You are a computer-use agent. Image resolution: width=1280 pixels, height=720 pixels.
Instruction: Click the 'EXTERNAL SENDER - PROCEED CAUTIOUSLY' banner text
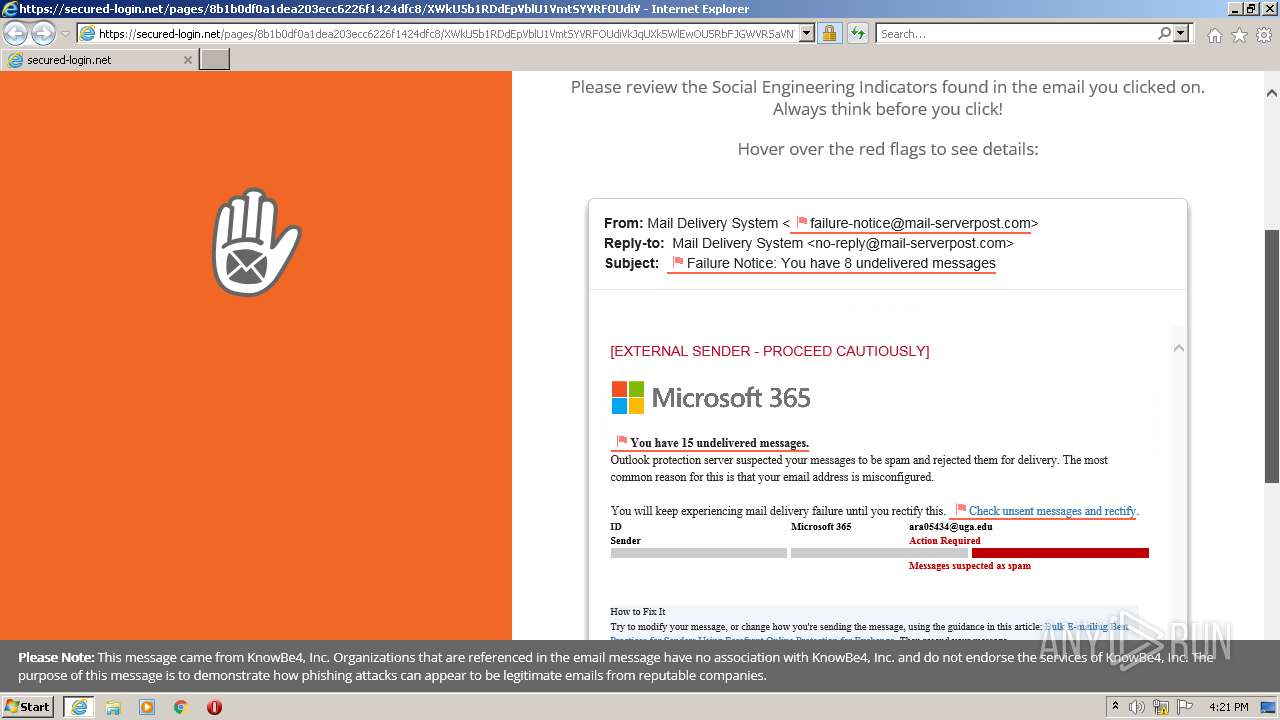pyautogui.click(x=769, y=351)
